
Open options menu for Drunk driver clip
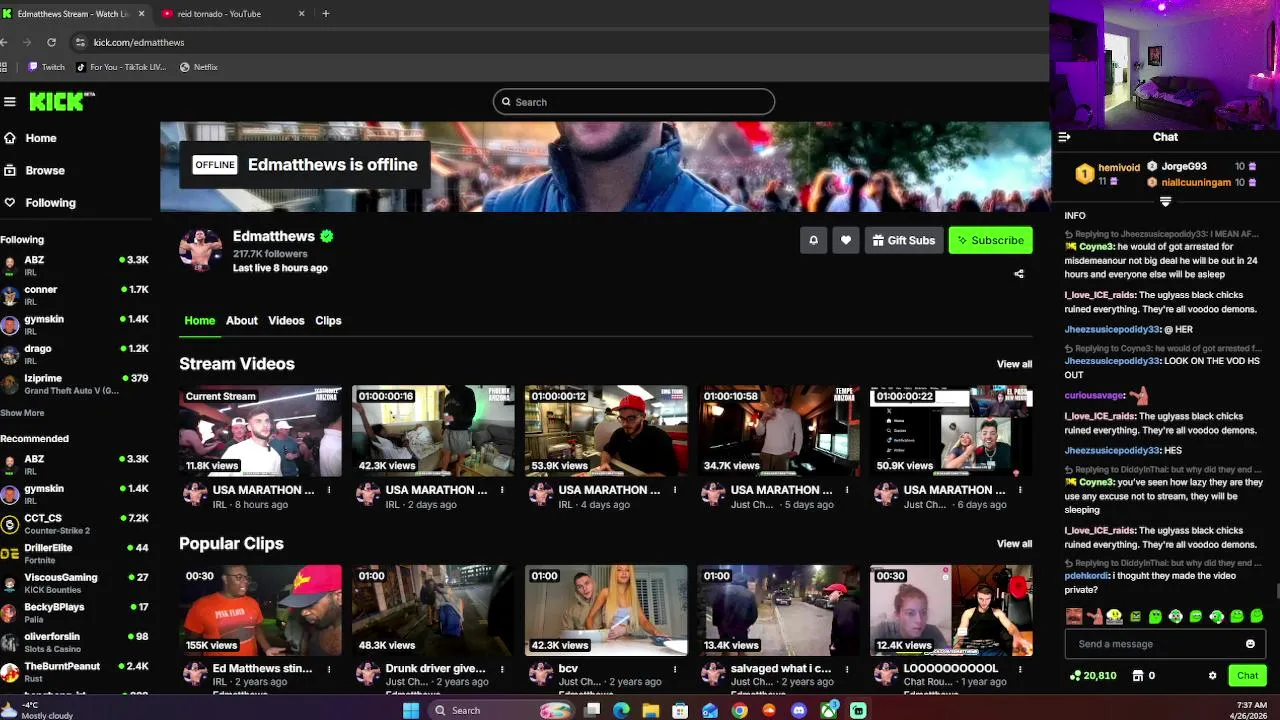[x=502, y=669]
